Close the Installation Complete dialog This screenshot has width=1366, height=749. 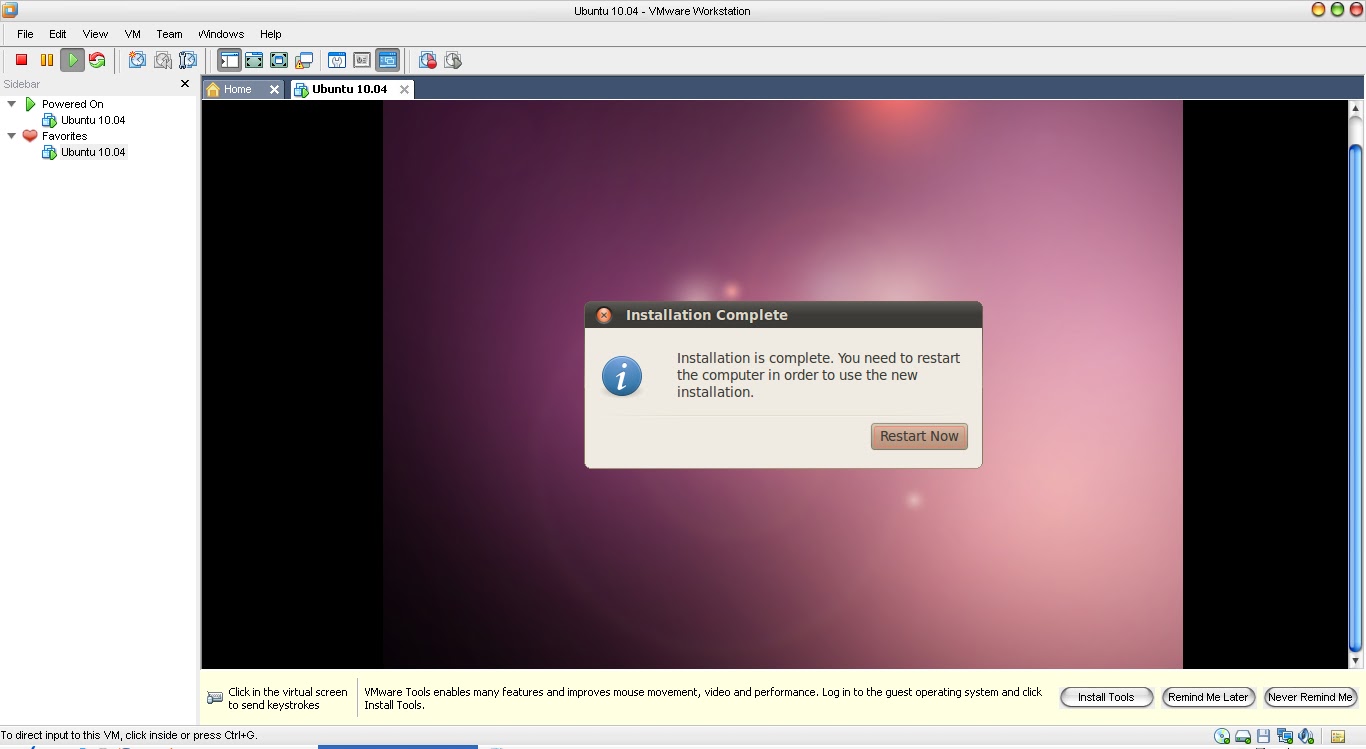click(x=604, y=315)
